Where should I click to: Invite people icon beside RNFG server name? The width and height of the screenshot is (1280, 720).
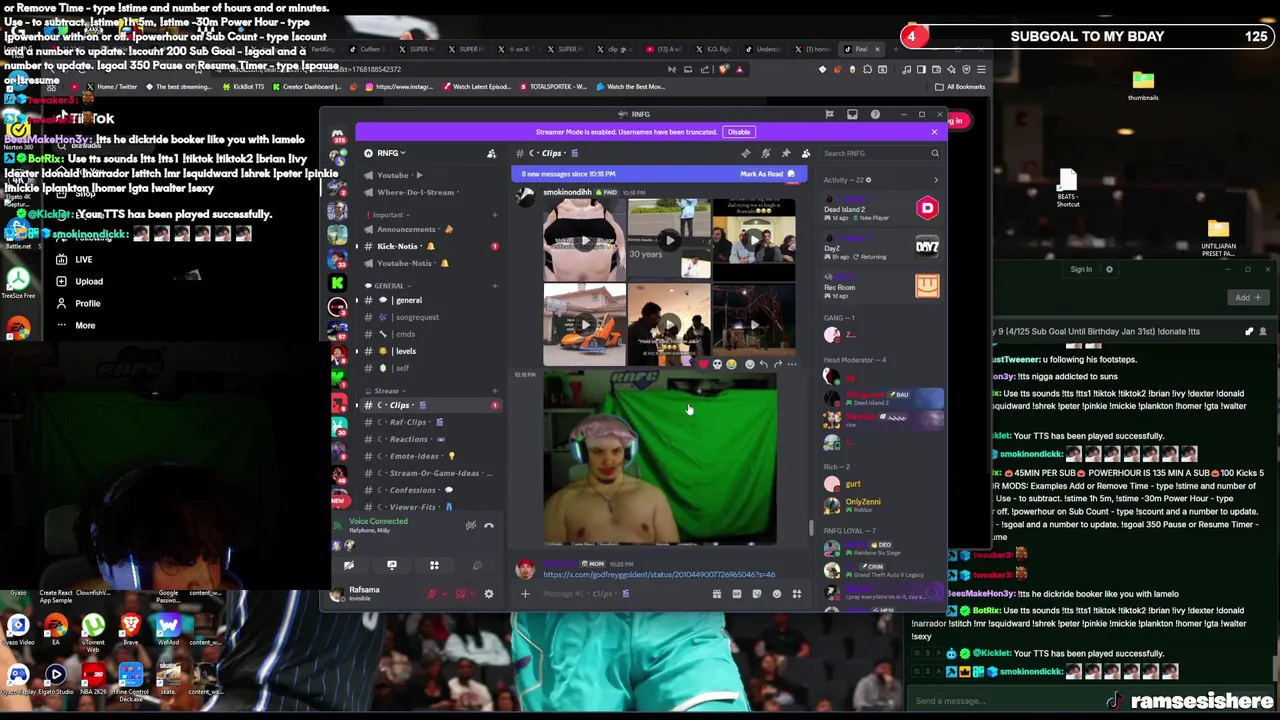coord(491,153)
